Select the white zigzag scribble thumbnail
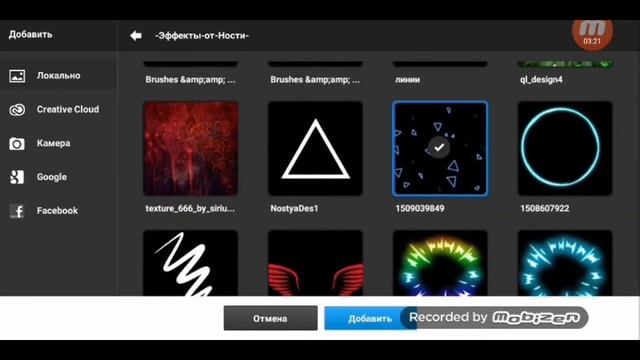Screen dimensions: 640x360 (191, 263)
